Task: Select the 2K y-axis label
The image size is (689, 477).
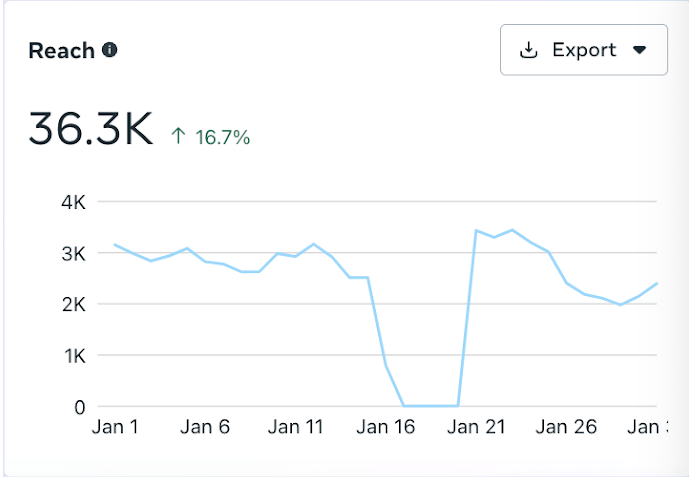Action: (x=73, y=304)
